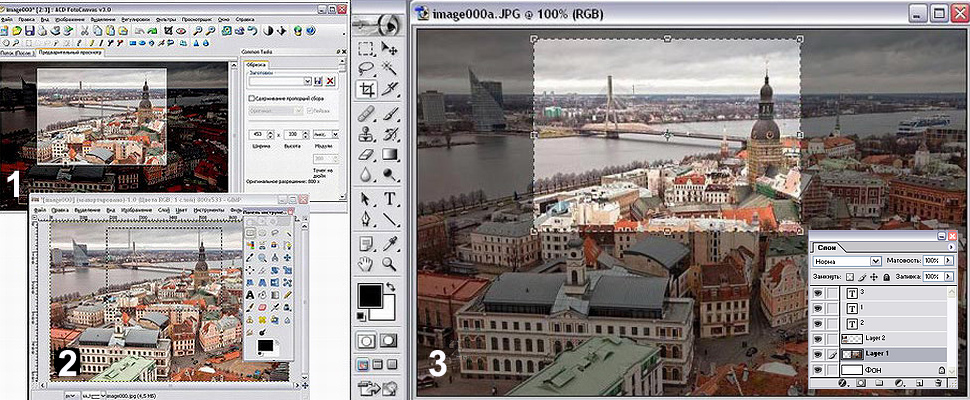Open the Фильтры menu in FotoCanvas
970x400 pixels.
click(166, 20)
